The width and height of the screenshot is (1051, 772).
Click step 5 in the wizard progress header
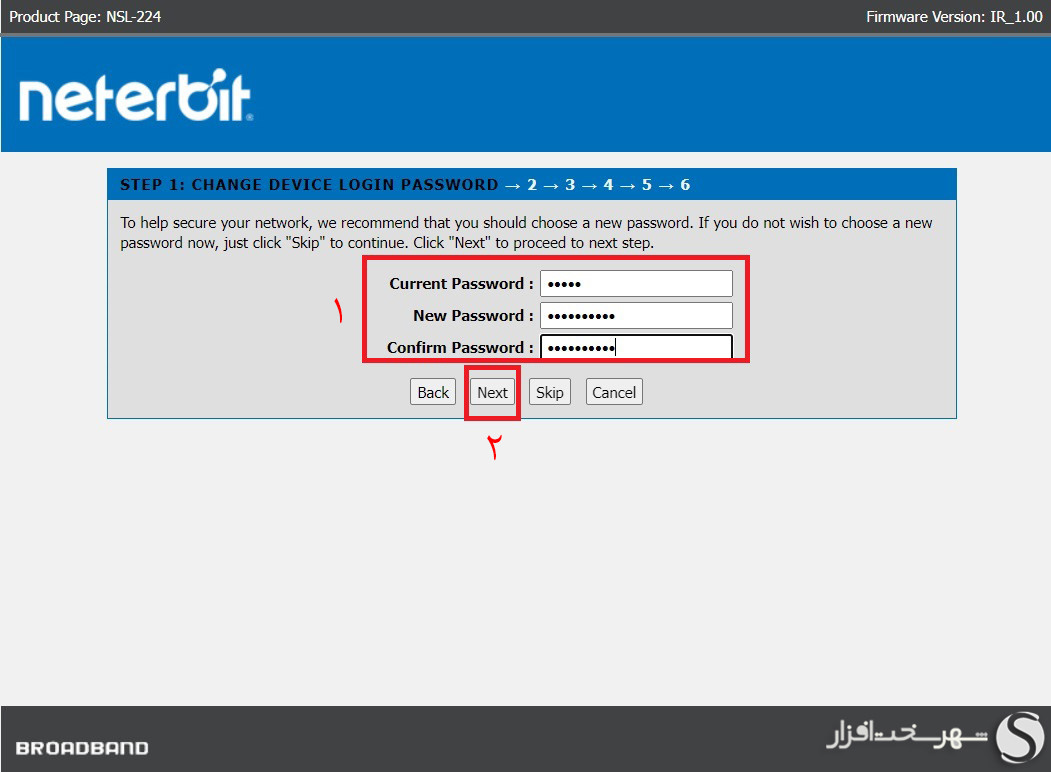coord(646,184)
